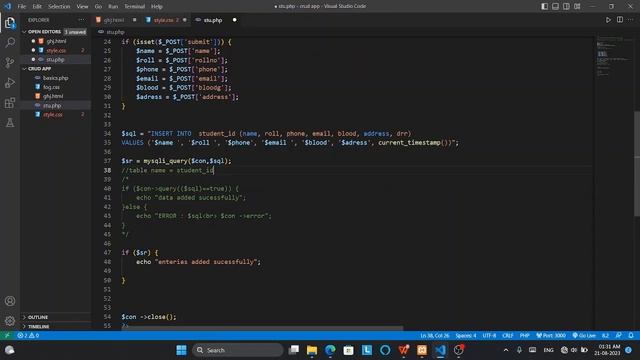Click the Run Code play icon

click(x=608, y=20)
